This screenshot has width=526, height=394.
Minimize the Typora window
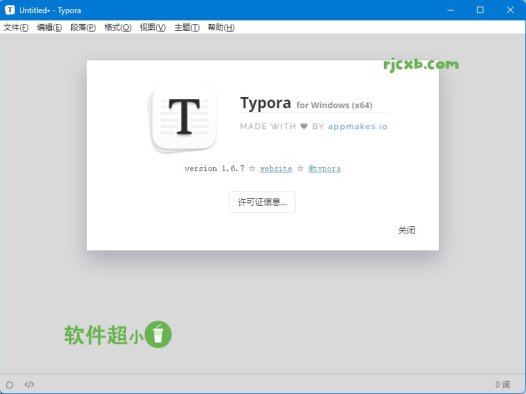451,10
